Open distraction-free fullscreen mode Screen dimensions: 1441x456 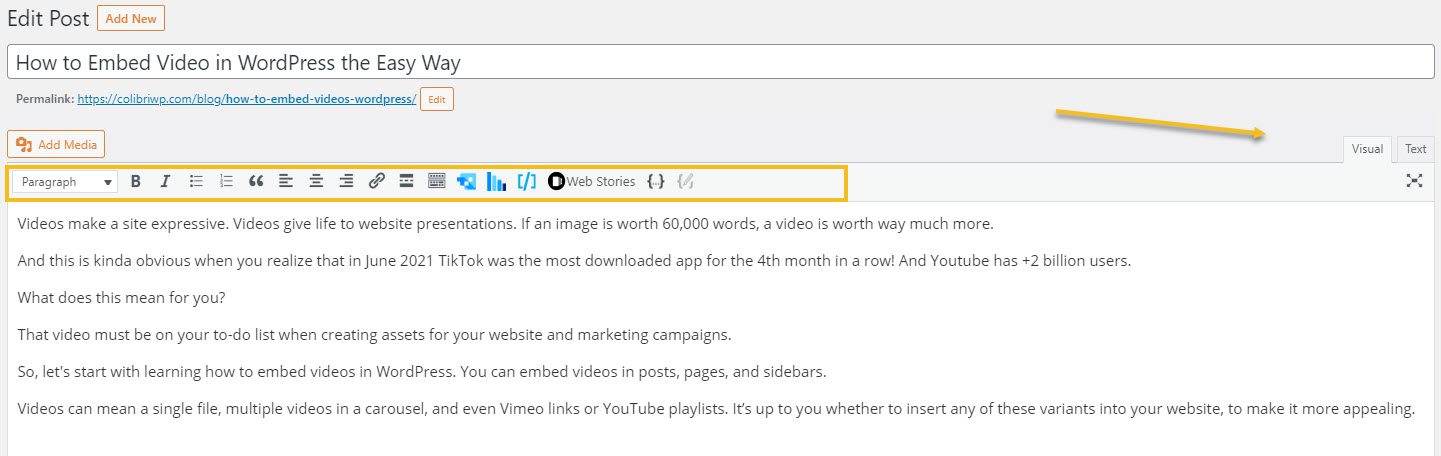coord(1414,181)
